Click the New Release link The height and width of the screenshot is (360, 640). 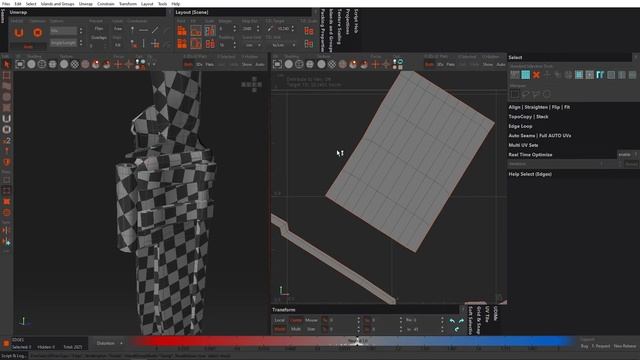pos(624,346)
